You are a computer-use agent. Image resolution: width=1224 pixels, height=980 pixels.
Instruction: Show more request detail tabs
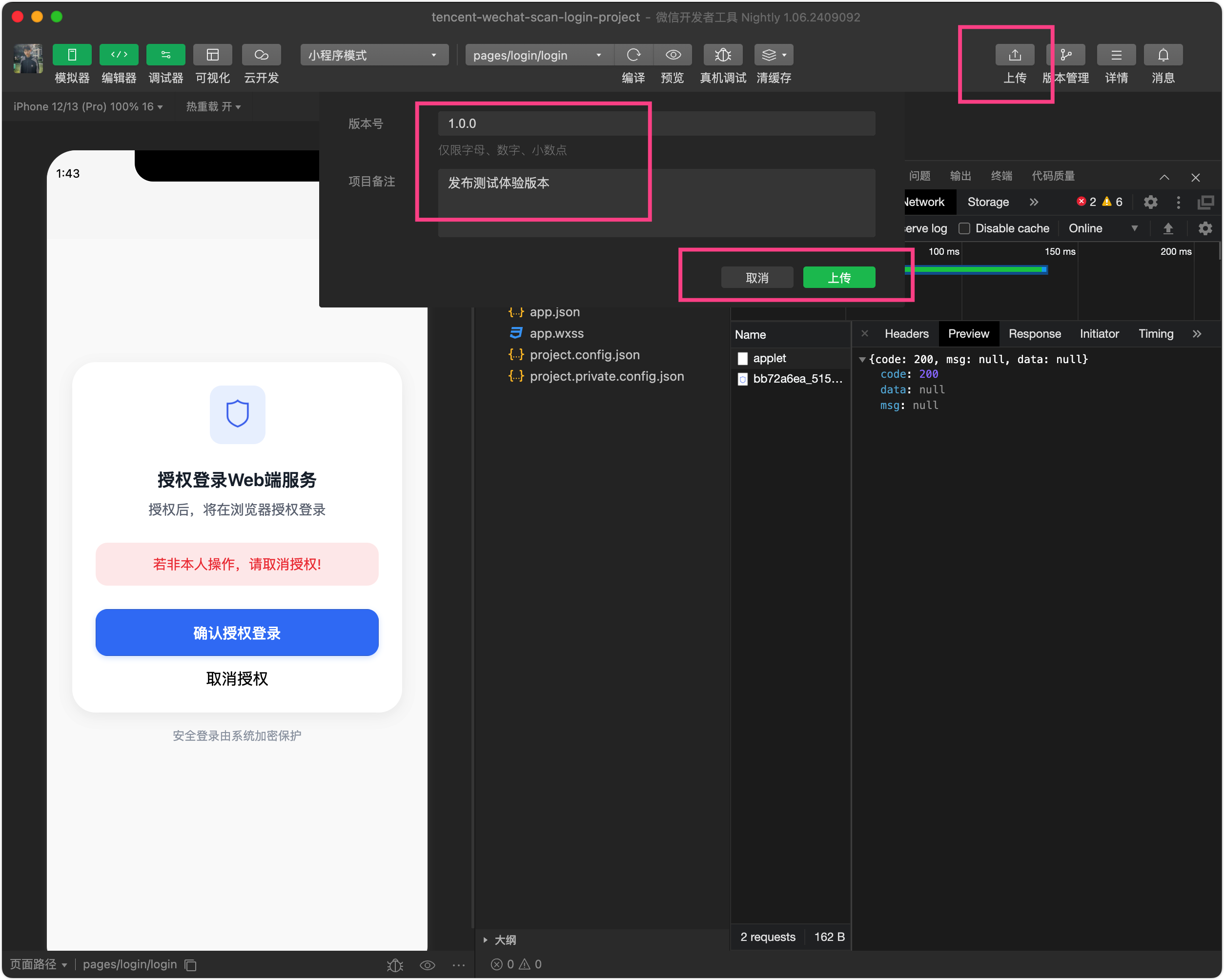[1197, 334]
